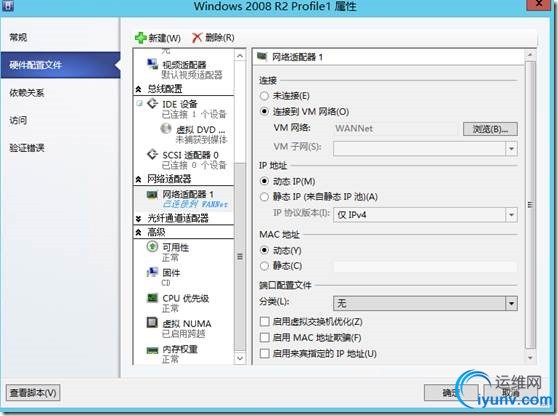This screenshot has width=558, height=416.
Task: Choose 静态 IP (来自静态 IP 池) radio option
Action: tap(264, 197)
